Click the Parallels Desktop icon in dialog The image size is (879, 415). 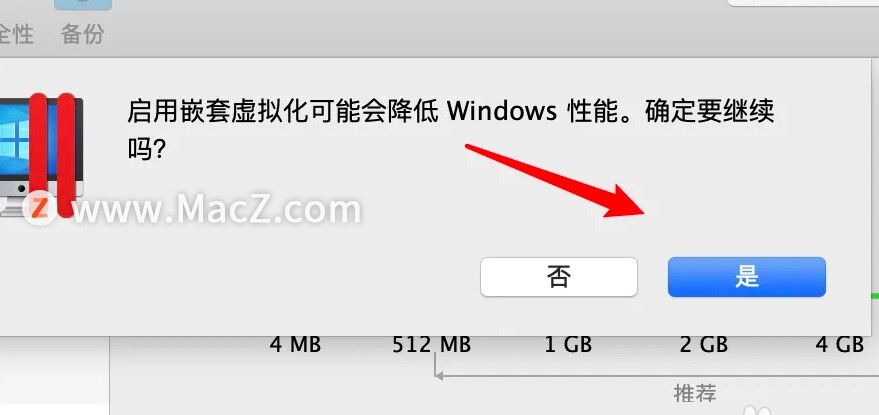(41, 155)
